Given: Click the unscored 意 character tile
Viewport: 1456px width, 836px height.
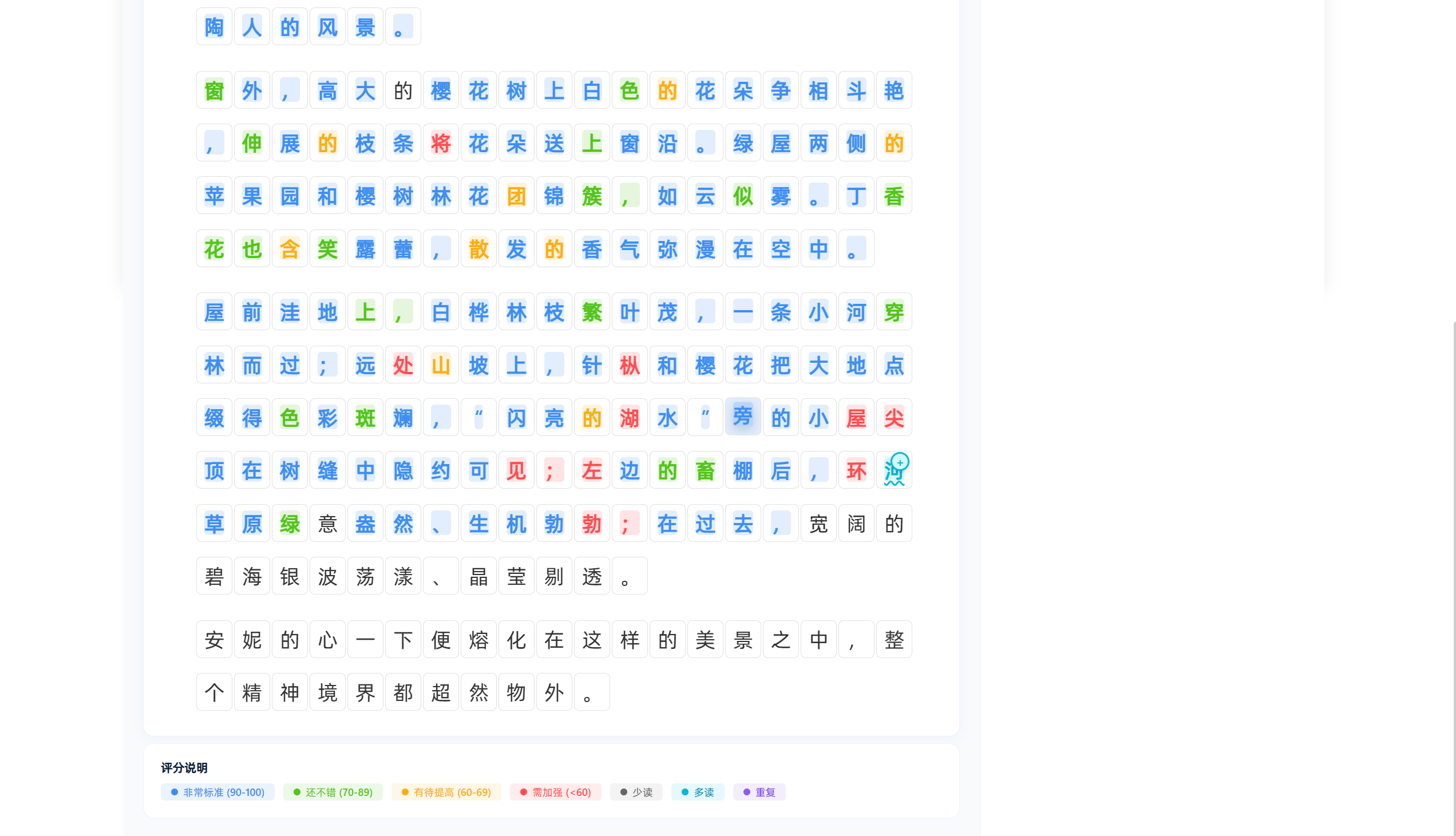Looking at the screenshot, I should tap(327, 523).
